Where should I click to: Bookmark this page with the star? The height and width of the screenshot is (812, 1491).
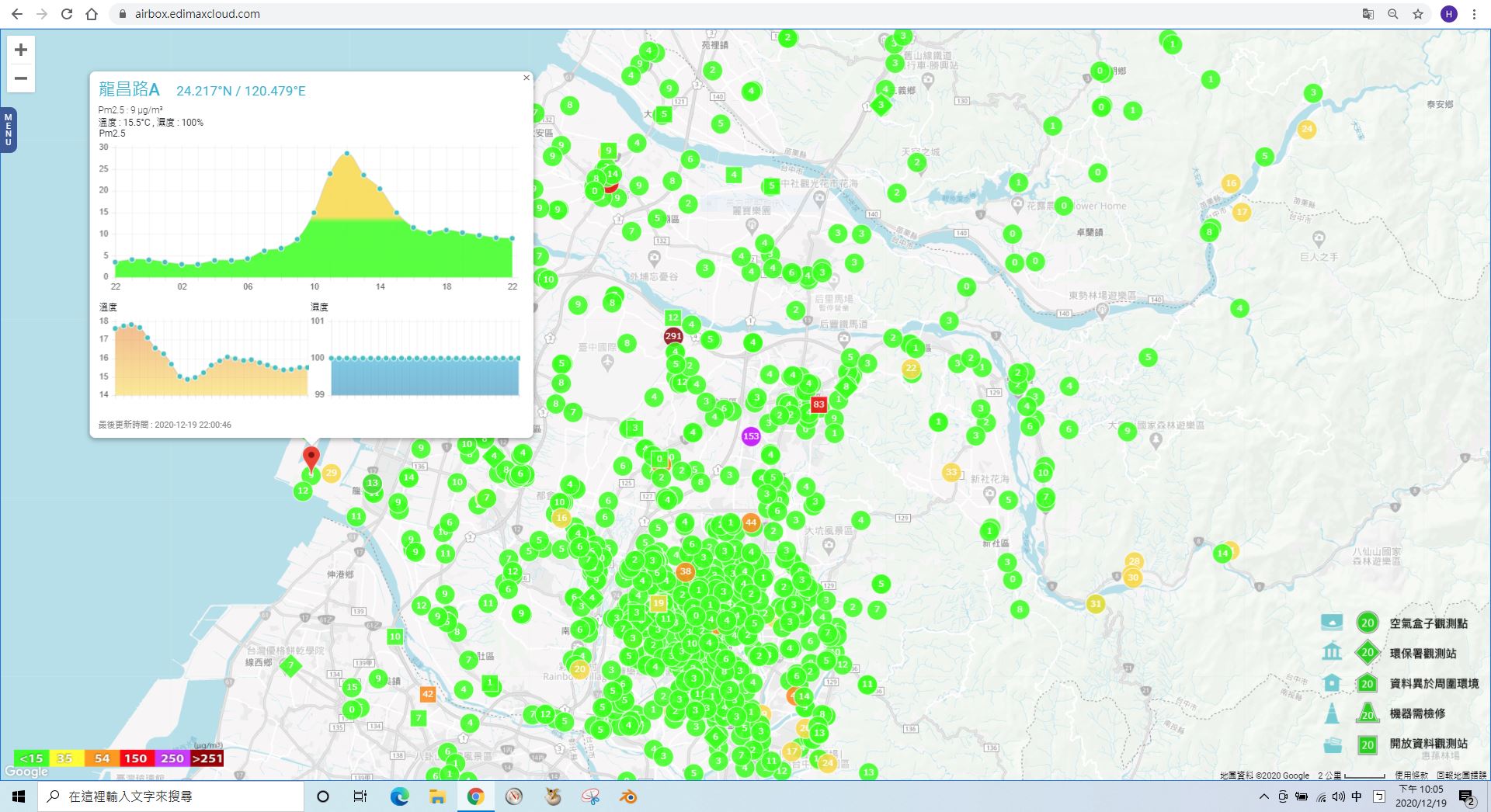[x=1418, y=14]
